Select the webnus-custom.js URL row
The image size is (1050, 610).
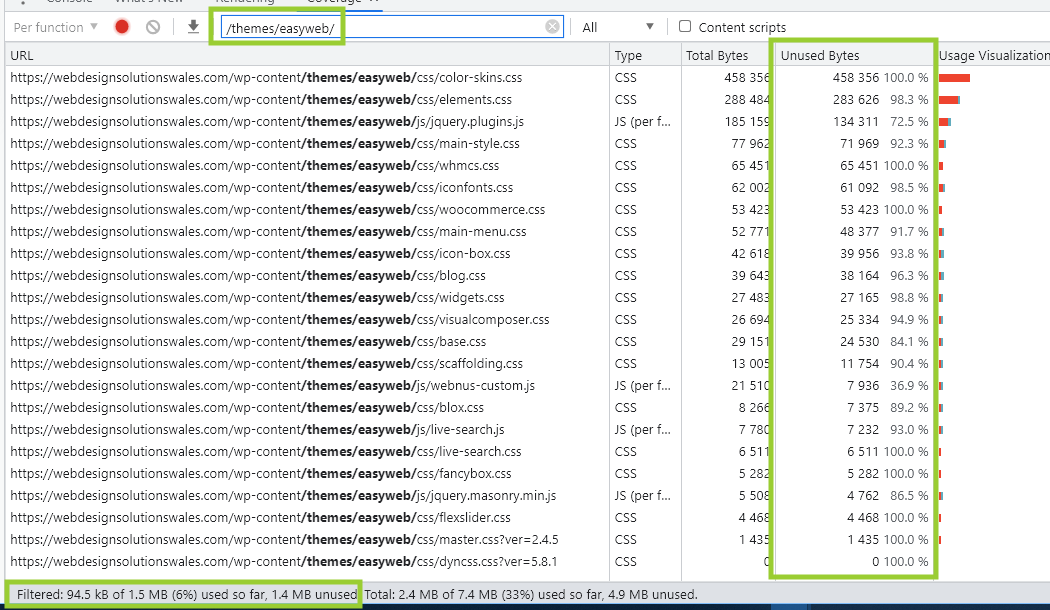click(x=528, y=386)
